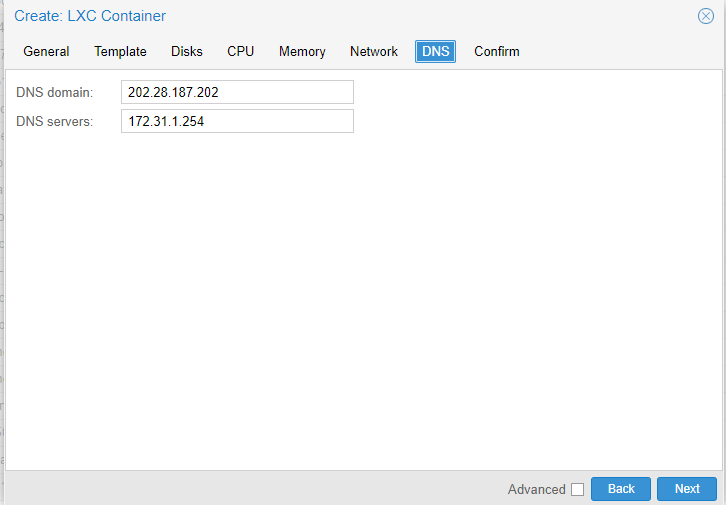
Task: Click the 'DNS servers:' label
Action: [x=55, y=121]
